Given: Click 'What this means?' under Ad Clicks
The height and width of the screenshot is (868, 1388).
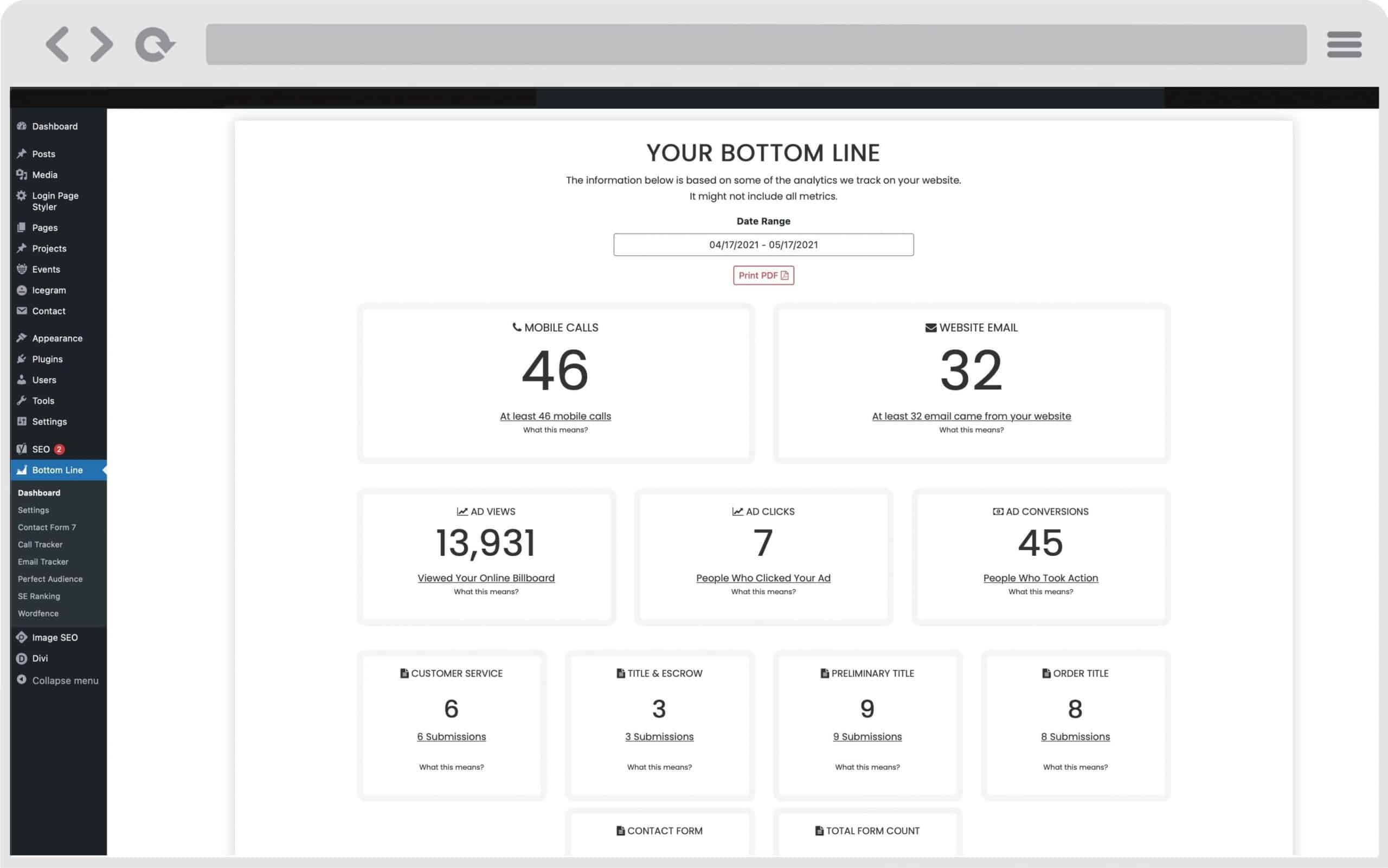Looking at the screenshot, I should [x=763, y=592].
